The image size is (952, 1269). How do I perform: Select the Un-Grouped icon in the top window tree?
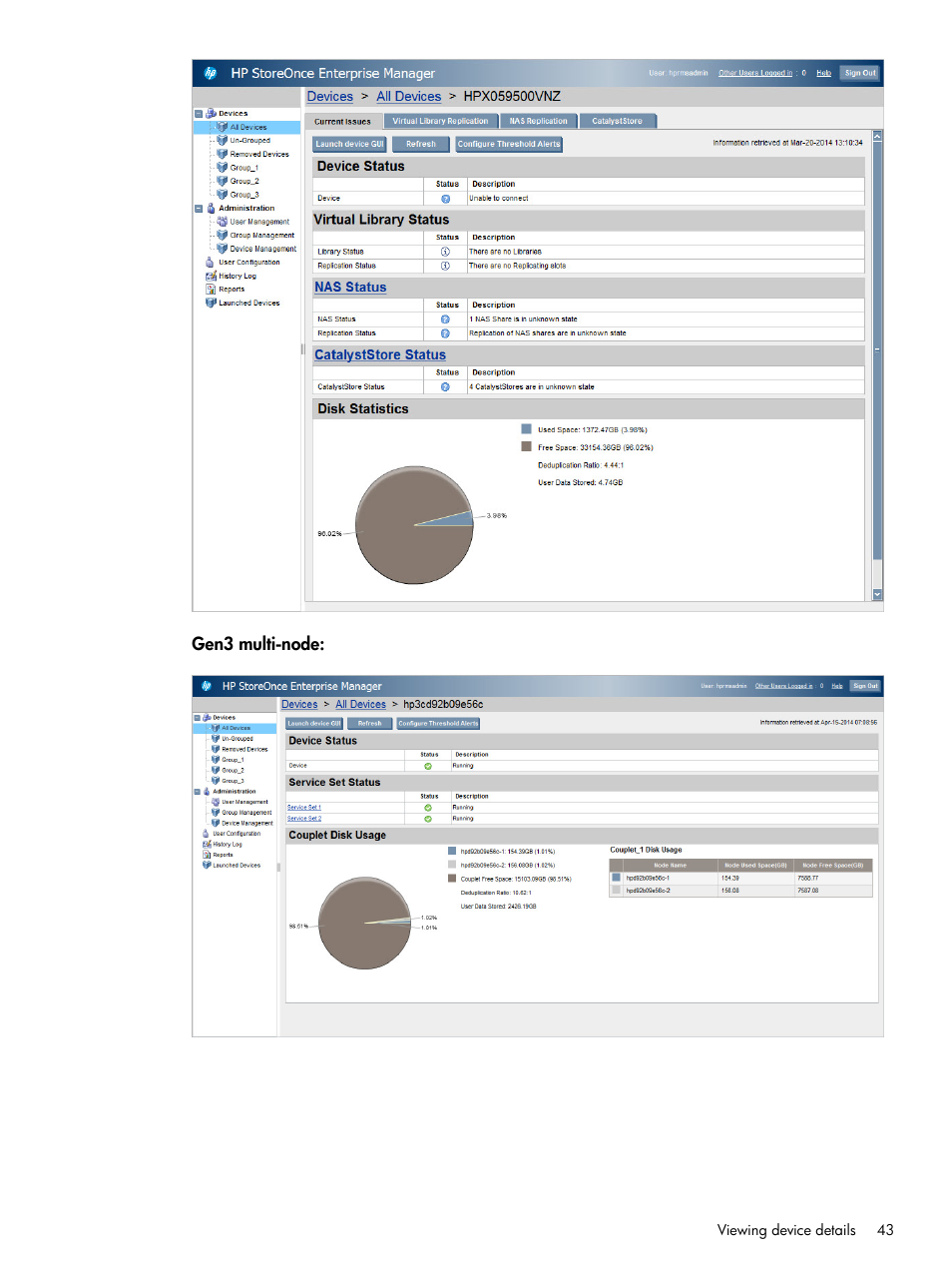223,141
